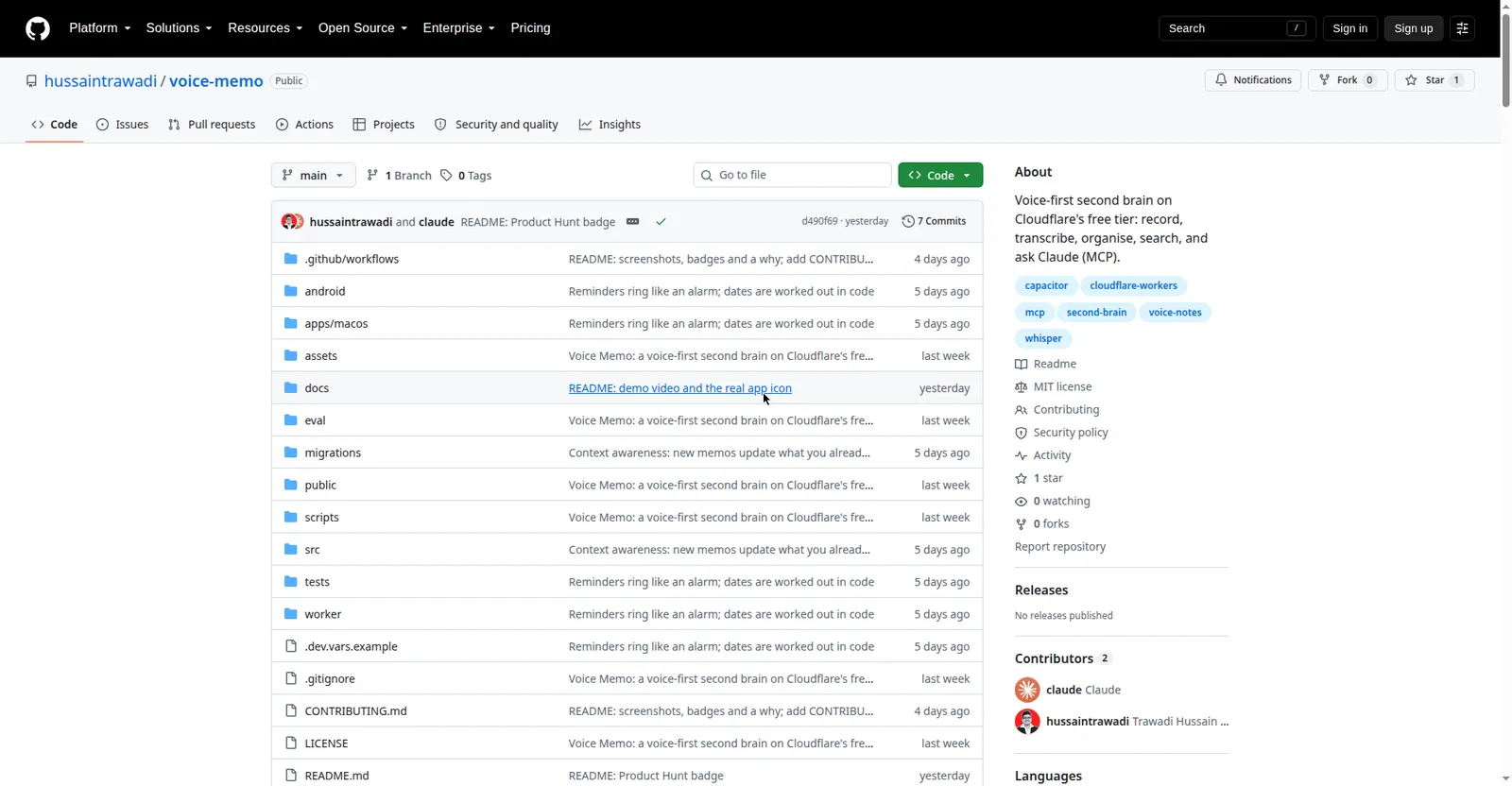The height and width of the screenshot is (786, 1512).
Task: Star the voice-memo repository
Action: 1435,80
